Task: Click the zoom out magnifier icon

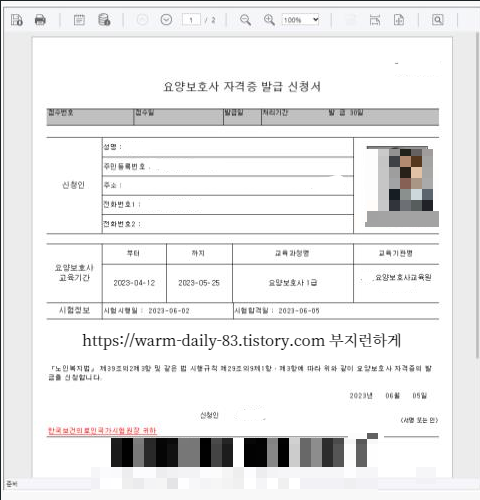Action: click(x=246, y=20)
